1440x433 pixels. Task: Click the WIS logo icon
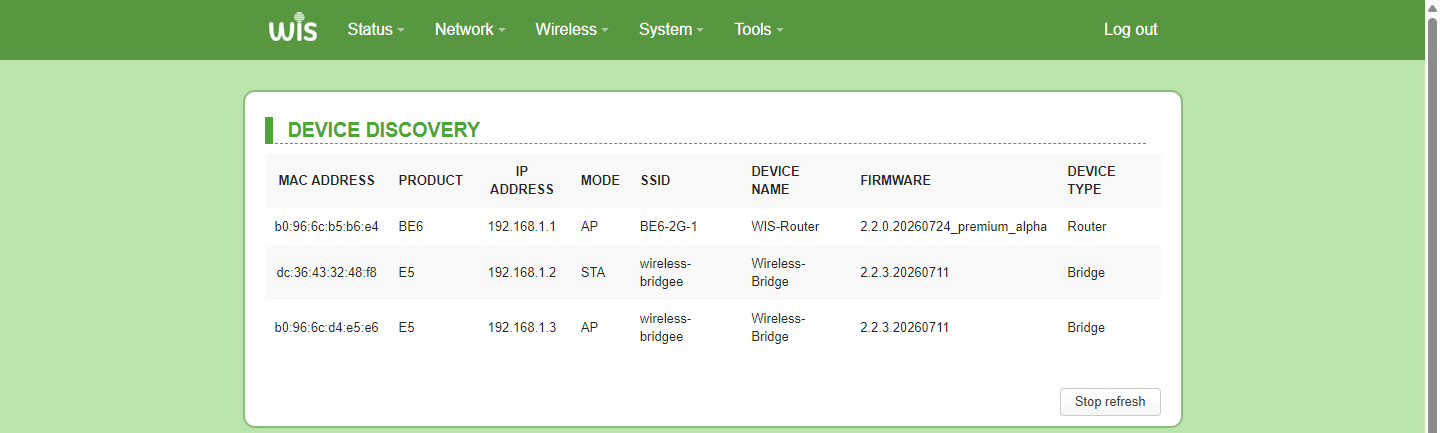(x=293, y=29)
